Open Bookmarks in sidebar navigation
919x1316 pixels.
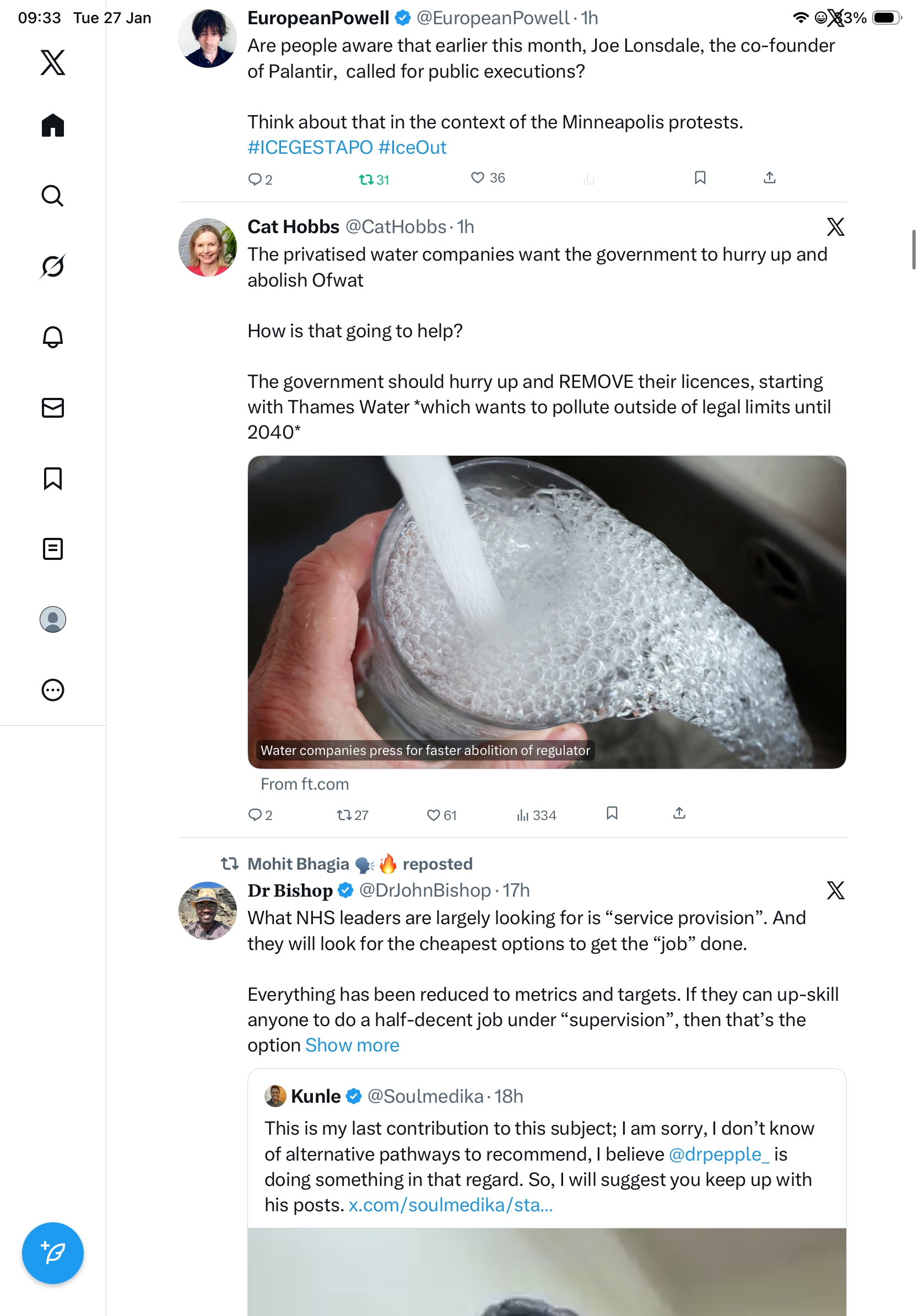pyautogui.click(x=53, y=478)
